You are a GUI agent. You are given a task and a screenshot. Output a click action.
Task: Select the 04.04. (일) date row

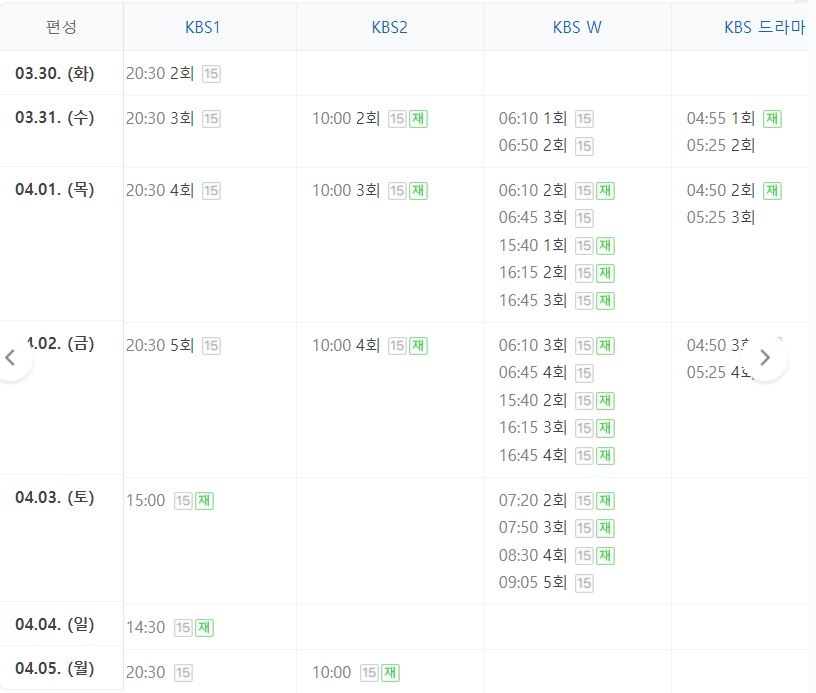[x=55, y=624]
